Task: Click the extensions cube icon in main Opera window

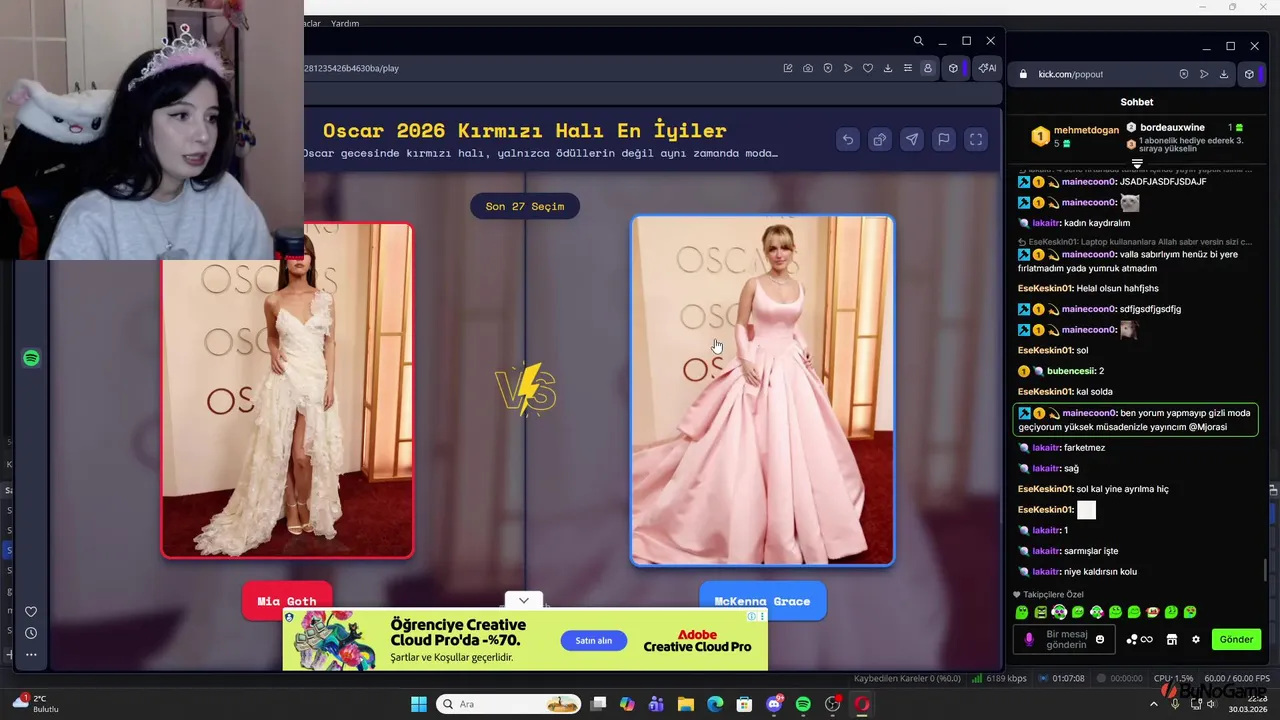Action: coord(953,68)
